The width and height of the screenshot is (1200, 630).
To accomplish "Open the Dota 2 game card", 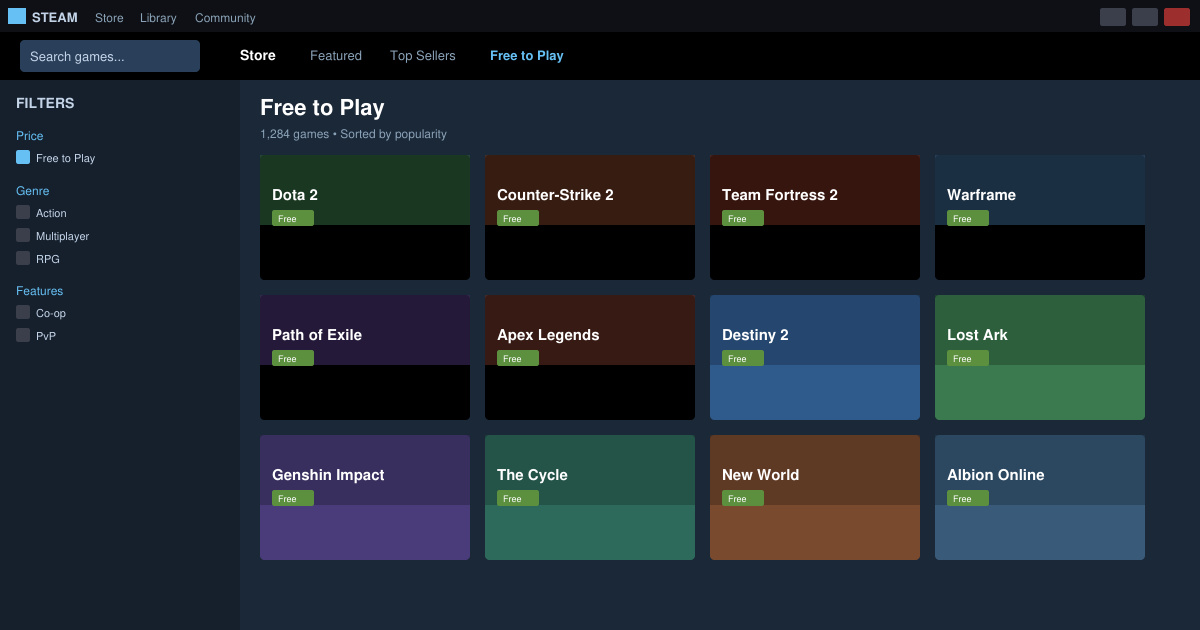I will (x=365, y=217).
